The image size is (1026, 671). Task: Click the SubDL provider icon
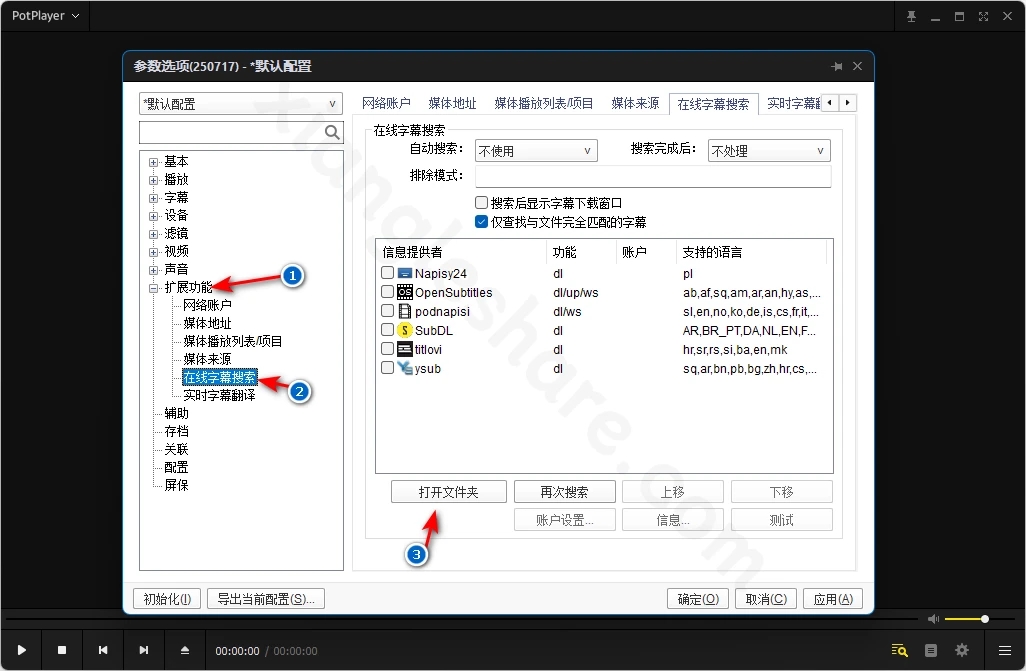click(x=404, y=330)
